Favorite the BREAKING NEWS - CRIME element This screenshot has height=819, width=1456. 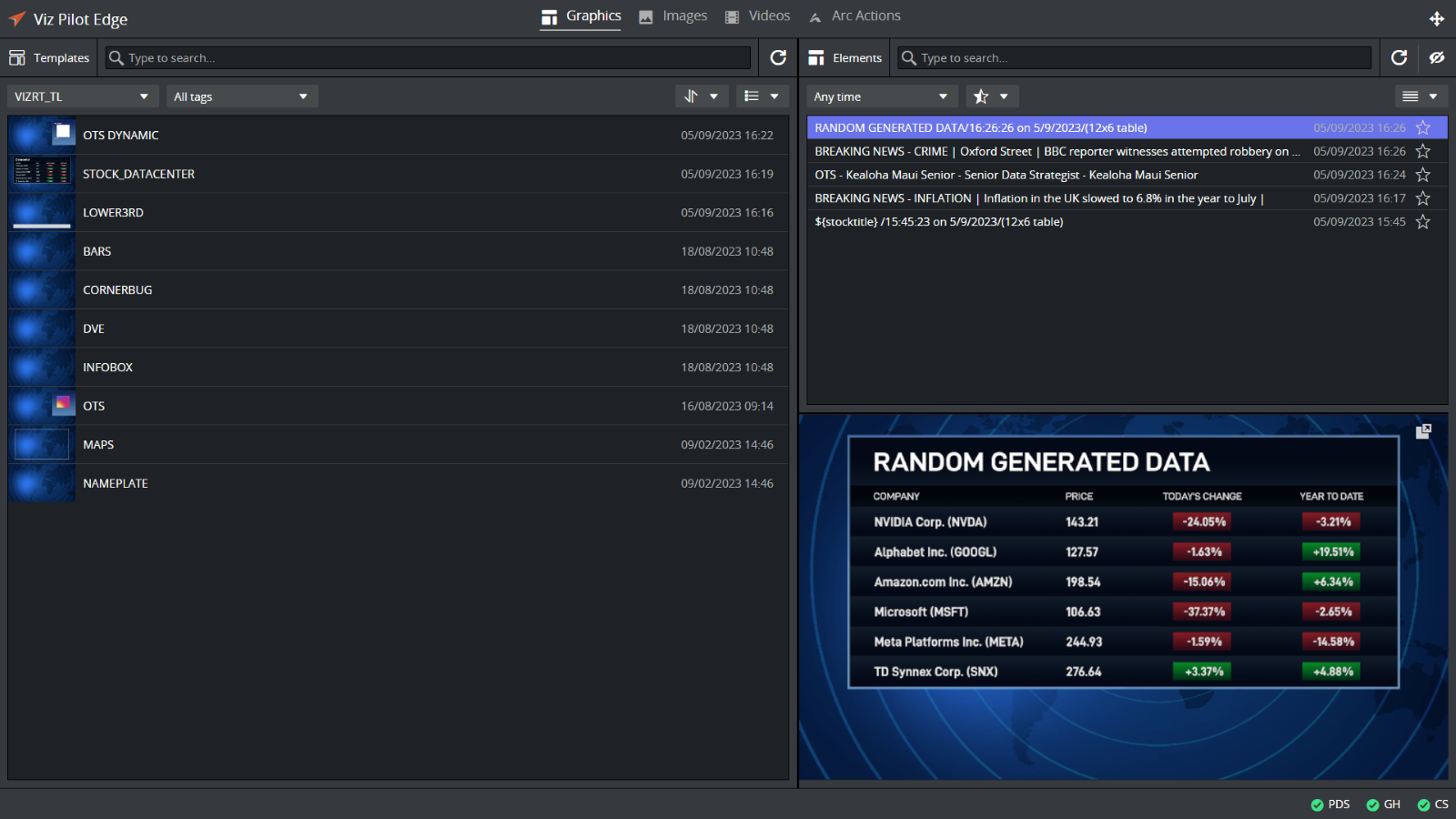[1423, 152]
